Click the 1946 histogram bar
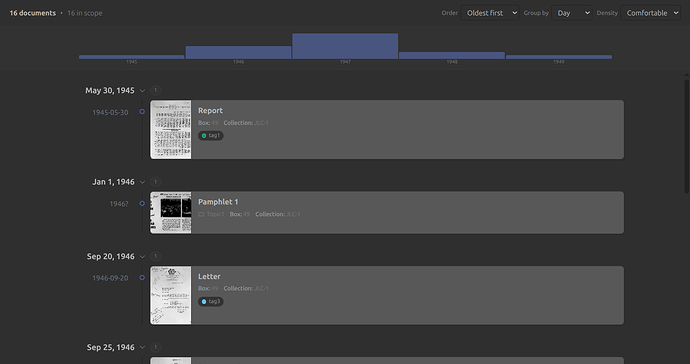 pyautogui.click(x=238, y=52)
